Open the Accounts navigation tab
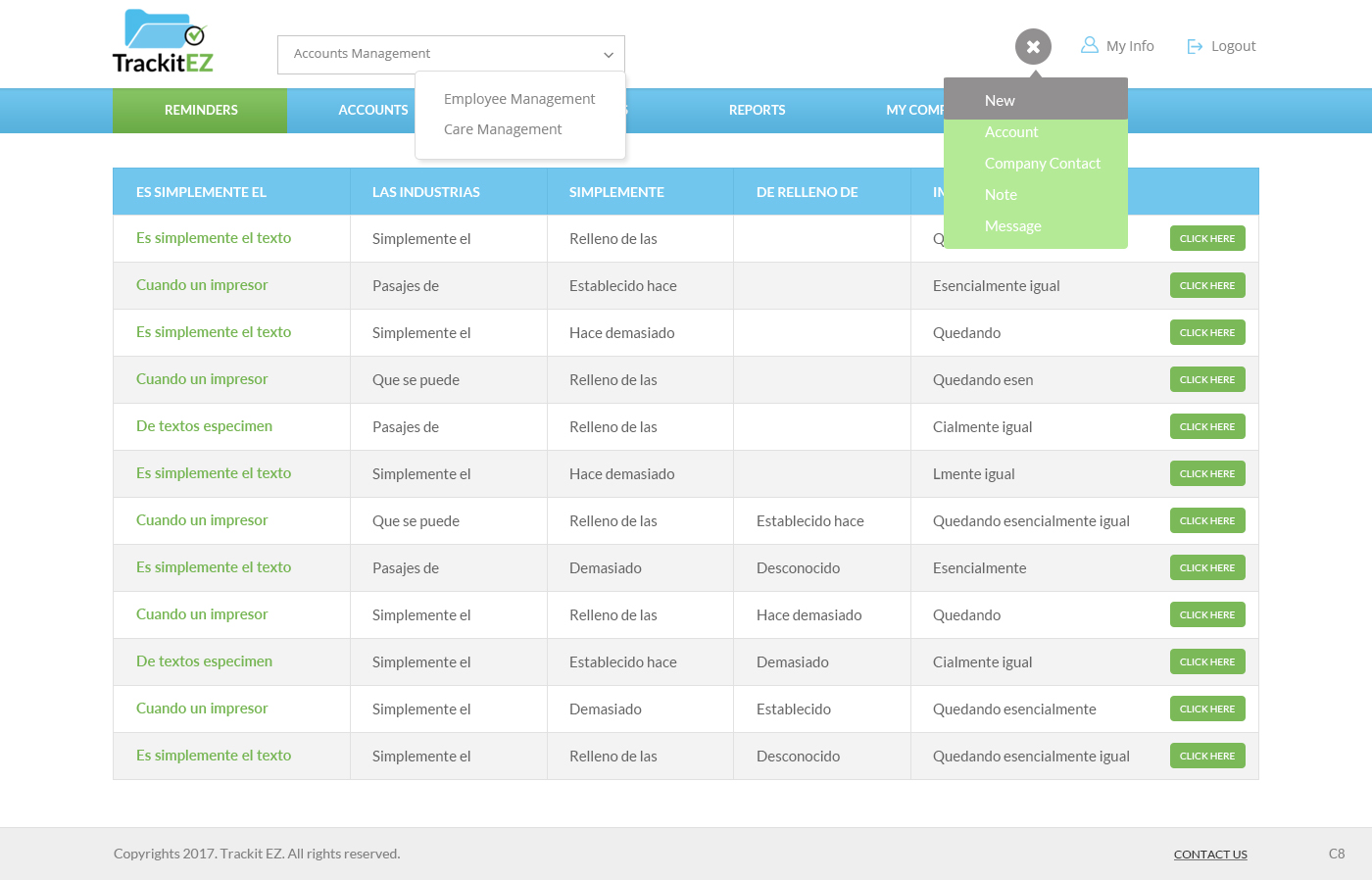This screenshot has width=1372, height=880. (372, 111)
